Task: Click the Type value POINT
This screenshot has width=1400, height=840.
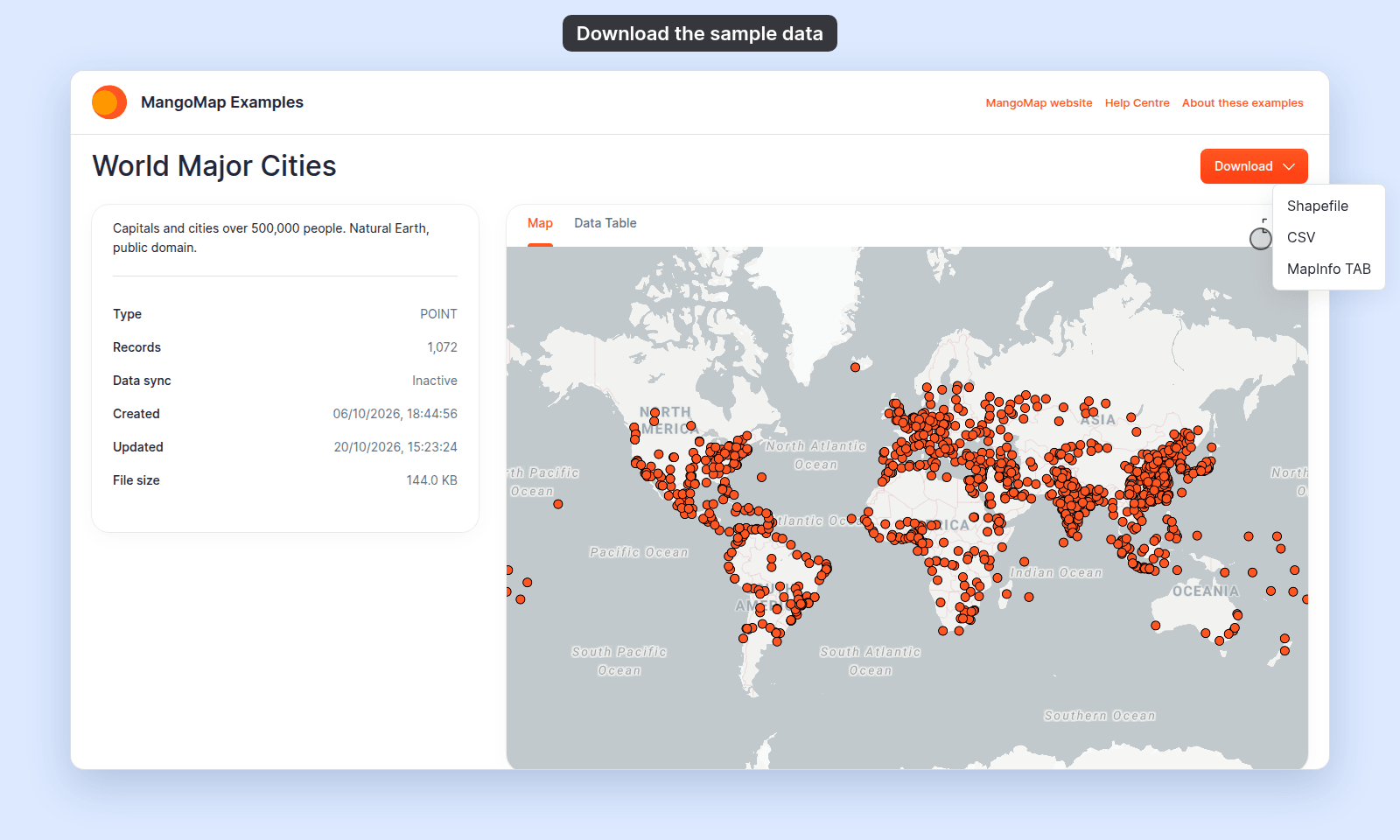Action: tap(438, 314)
